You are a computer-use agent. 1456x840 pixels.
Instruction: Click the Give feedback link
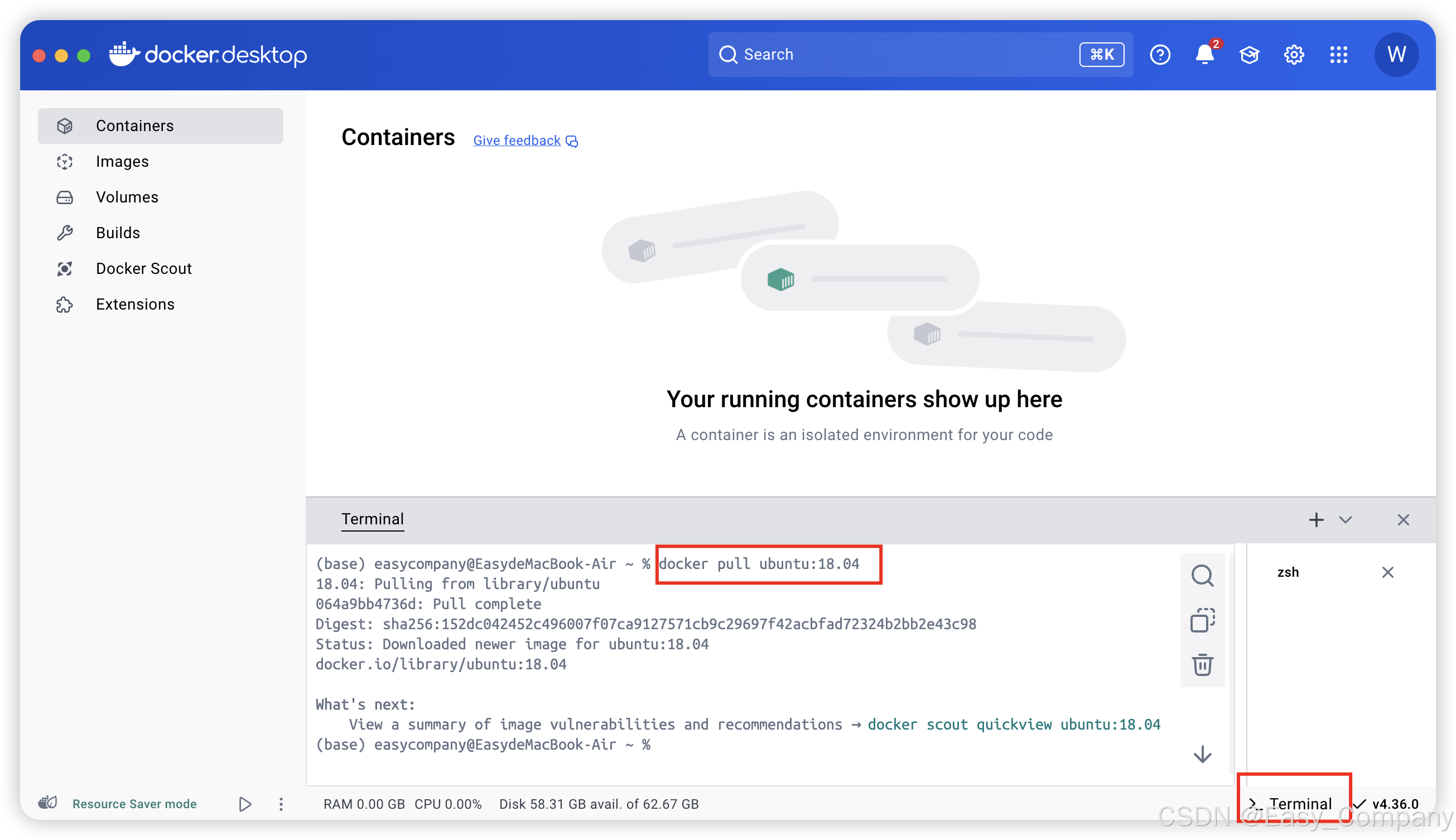[517, 140]
